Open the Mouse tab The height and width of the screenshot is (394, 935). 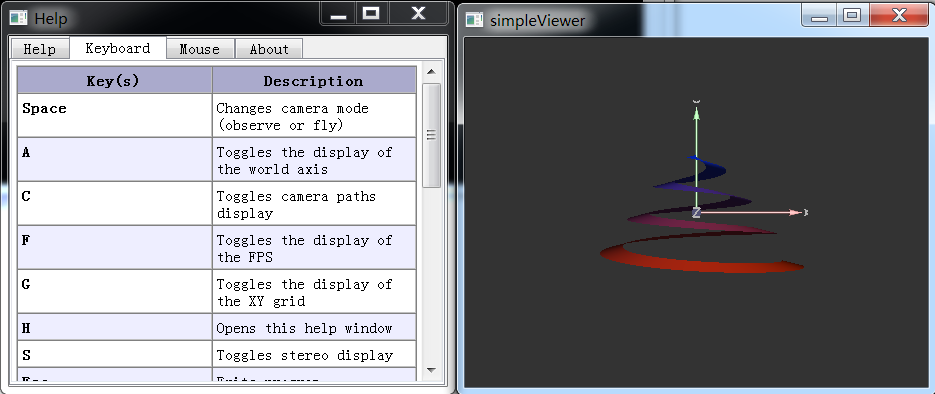(200, 49)
